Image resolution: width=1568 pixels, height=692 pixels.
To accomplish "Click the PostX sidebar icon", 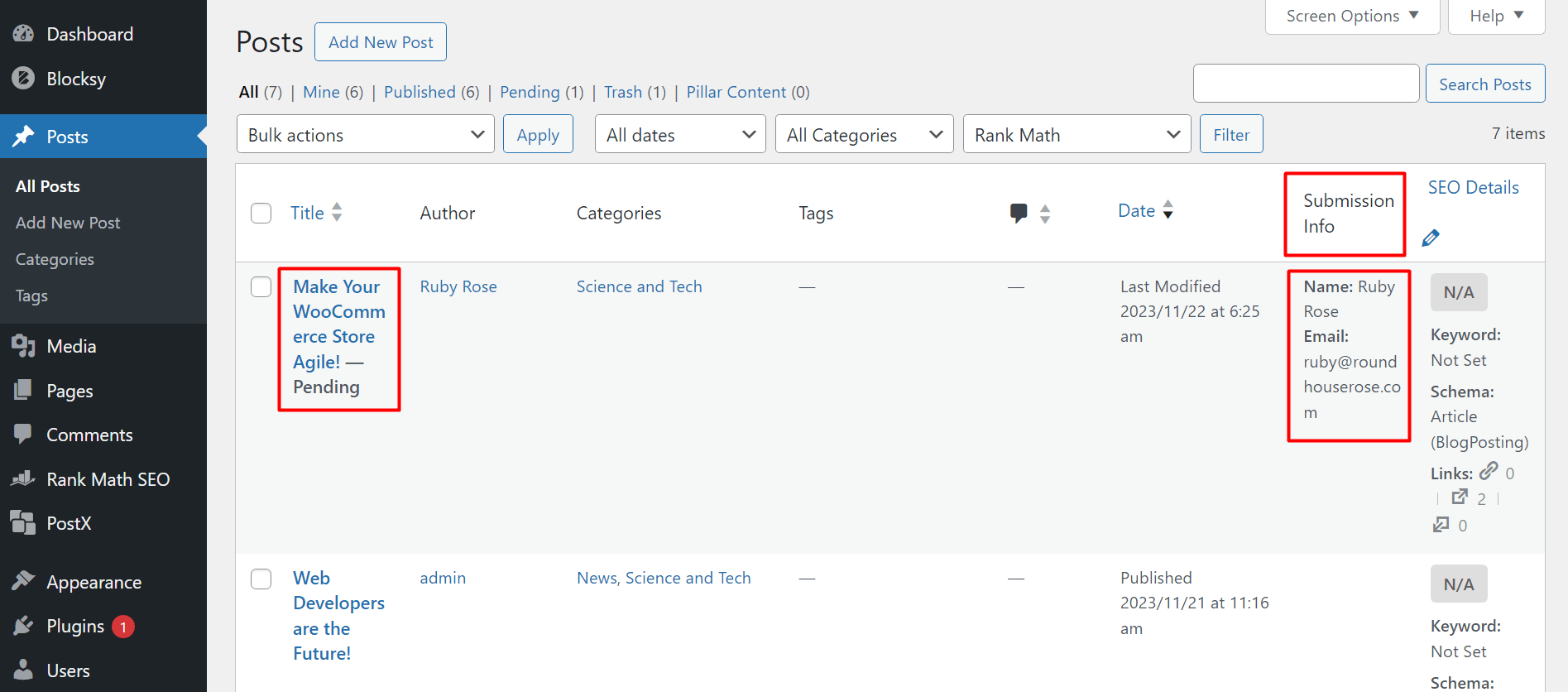I will [23, 523].
